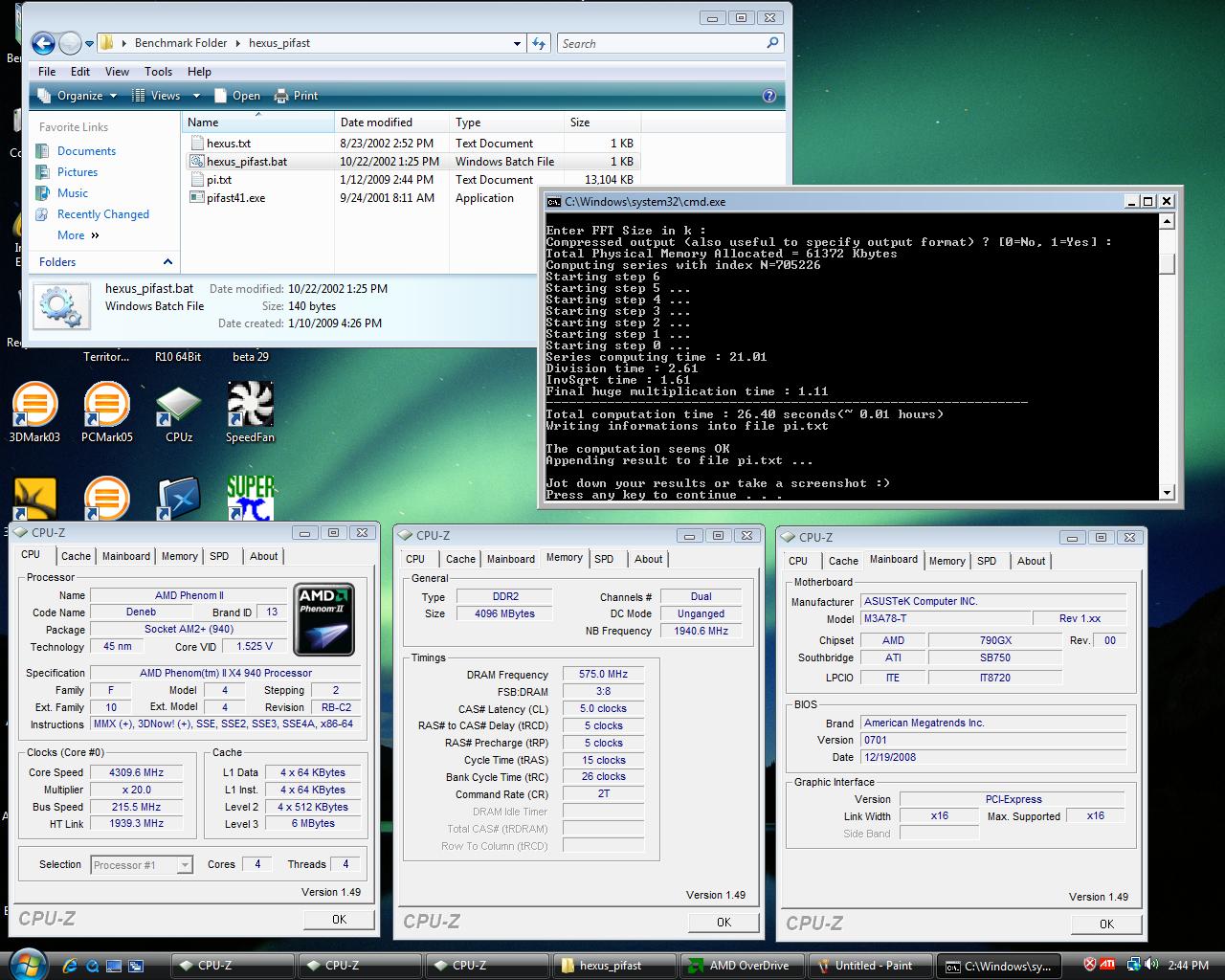Click cmd window scrollbar down arrow
The image size is (1225, 980).
pos(1167,493)
